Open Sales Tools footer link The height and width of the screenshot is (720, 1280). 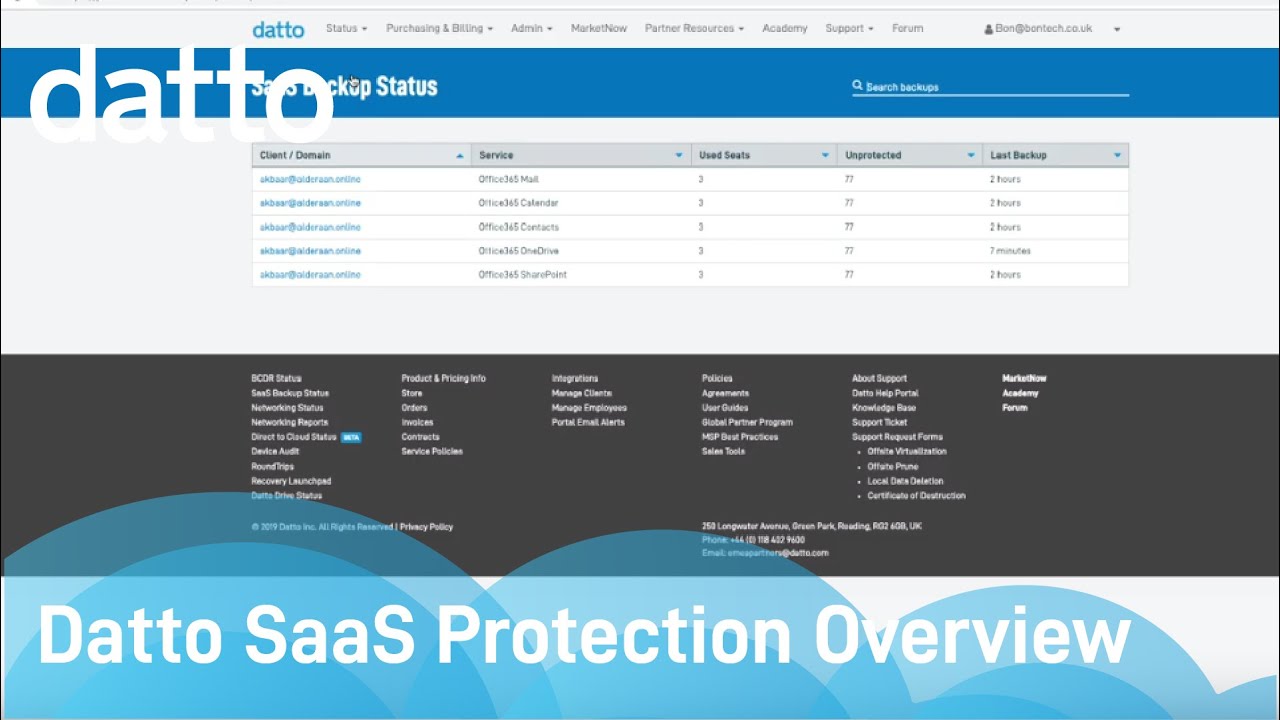coord(723,451)
